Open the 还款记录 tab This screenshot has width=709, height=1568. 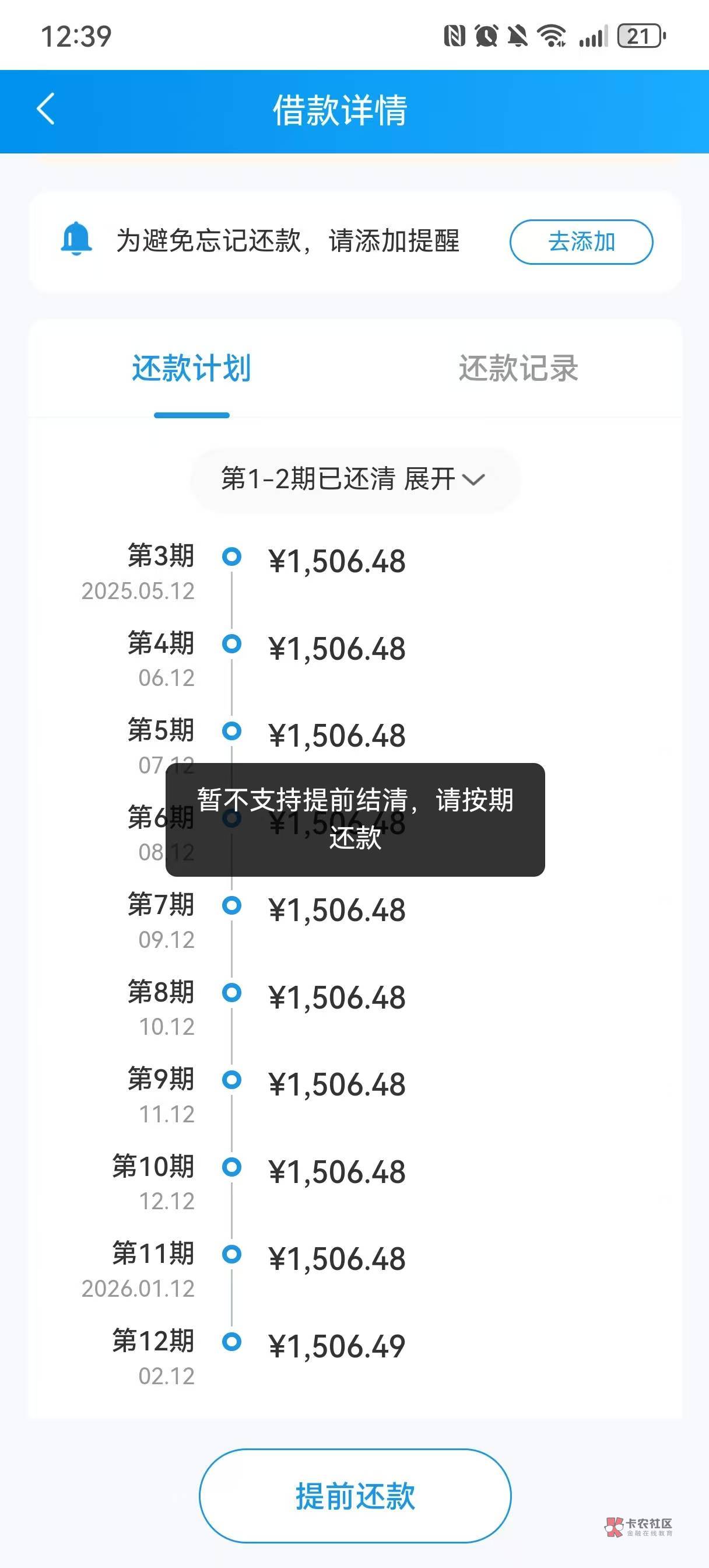click(518, 369)
